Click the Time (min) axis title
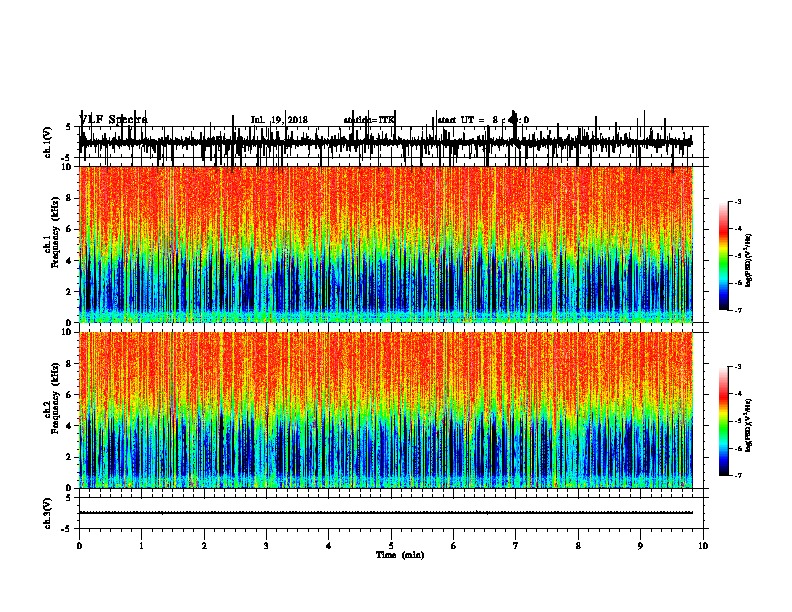The height and width of the screenshot is (612, 792). 400,555
